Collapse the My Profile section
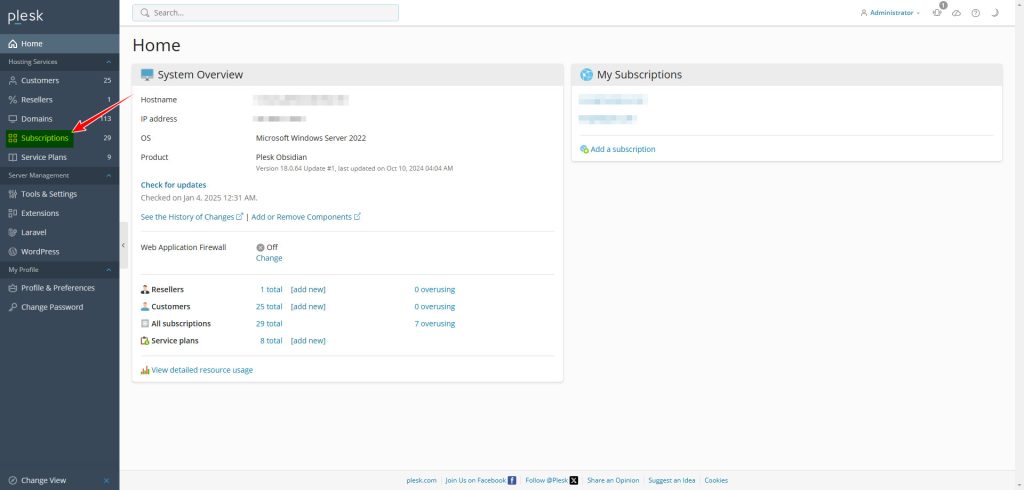 click(107, 270)
